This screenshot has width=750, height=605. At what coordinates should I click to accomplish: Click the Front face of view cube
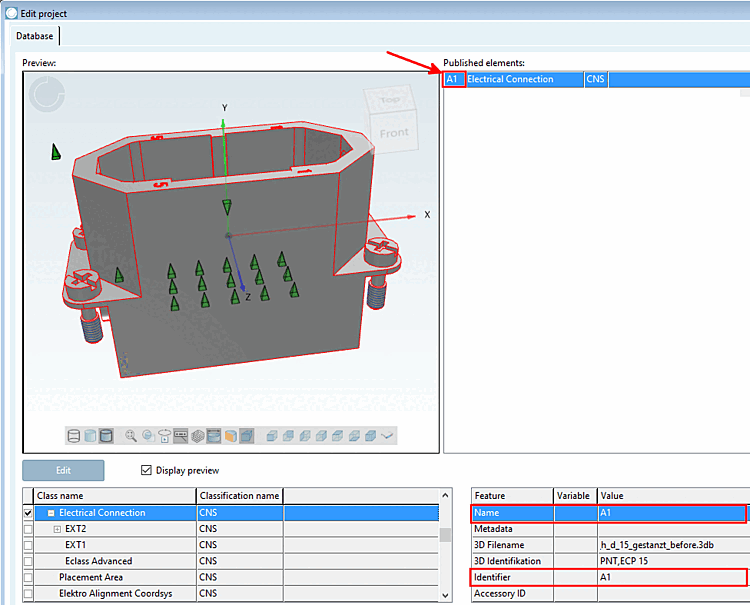point(394,132)
